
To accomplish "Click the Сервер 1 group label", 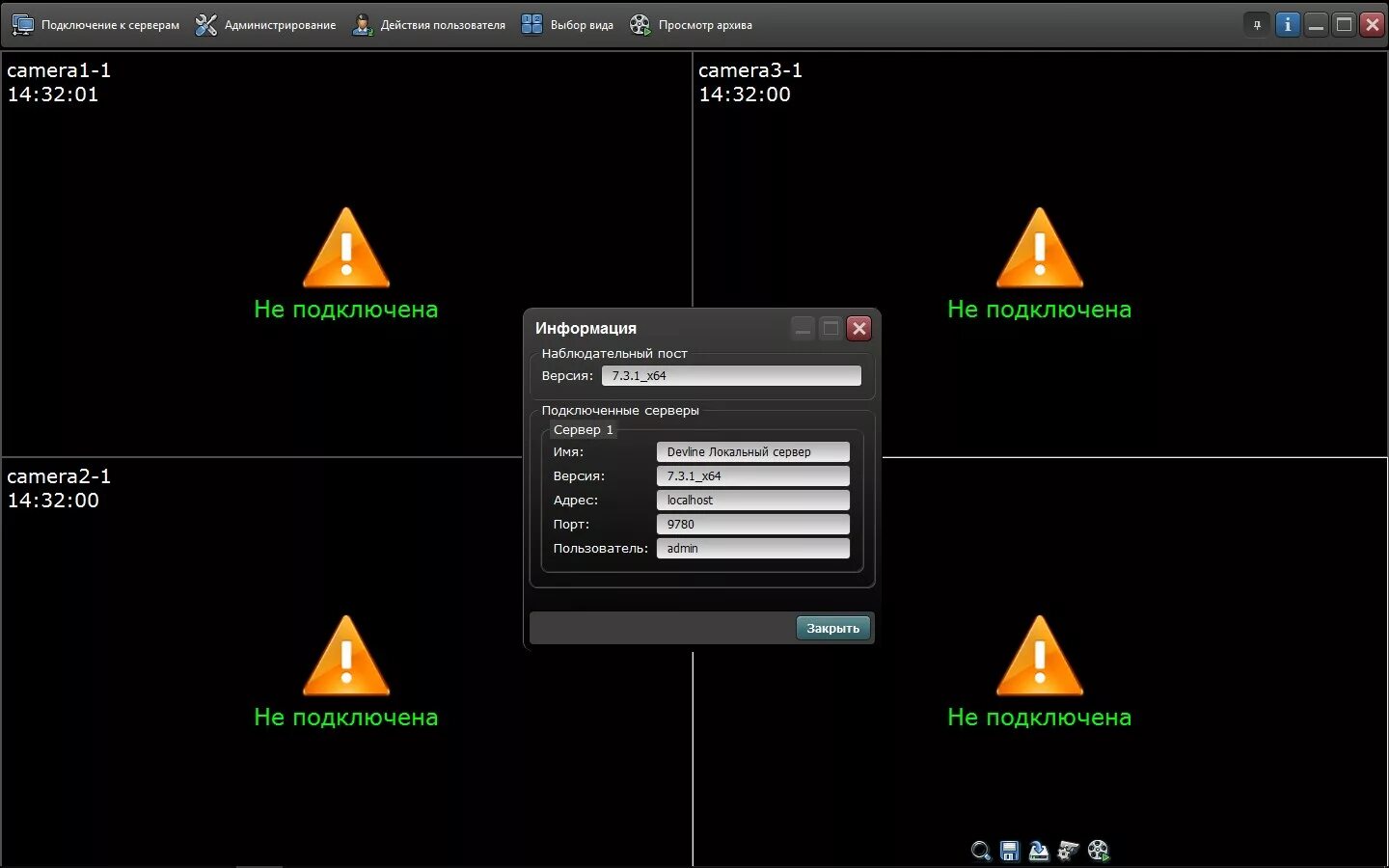I will [584, 430].
